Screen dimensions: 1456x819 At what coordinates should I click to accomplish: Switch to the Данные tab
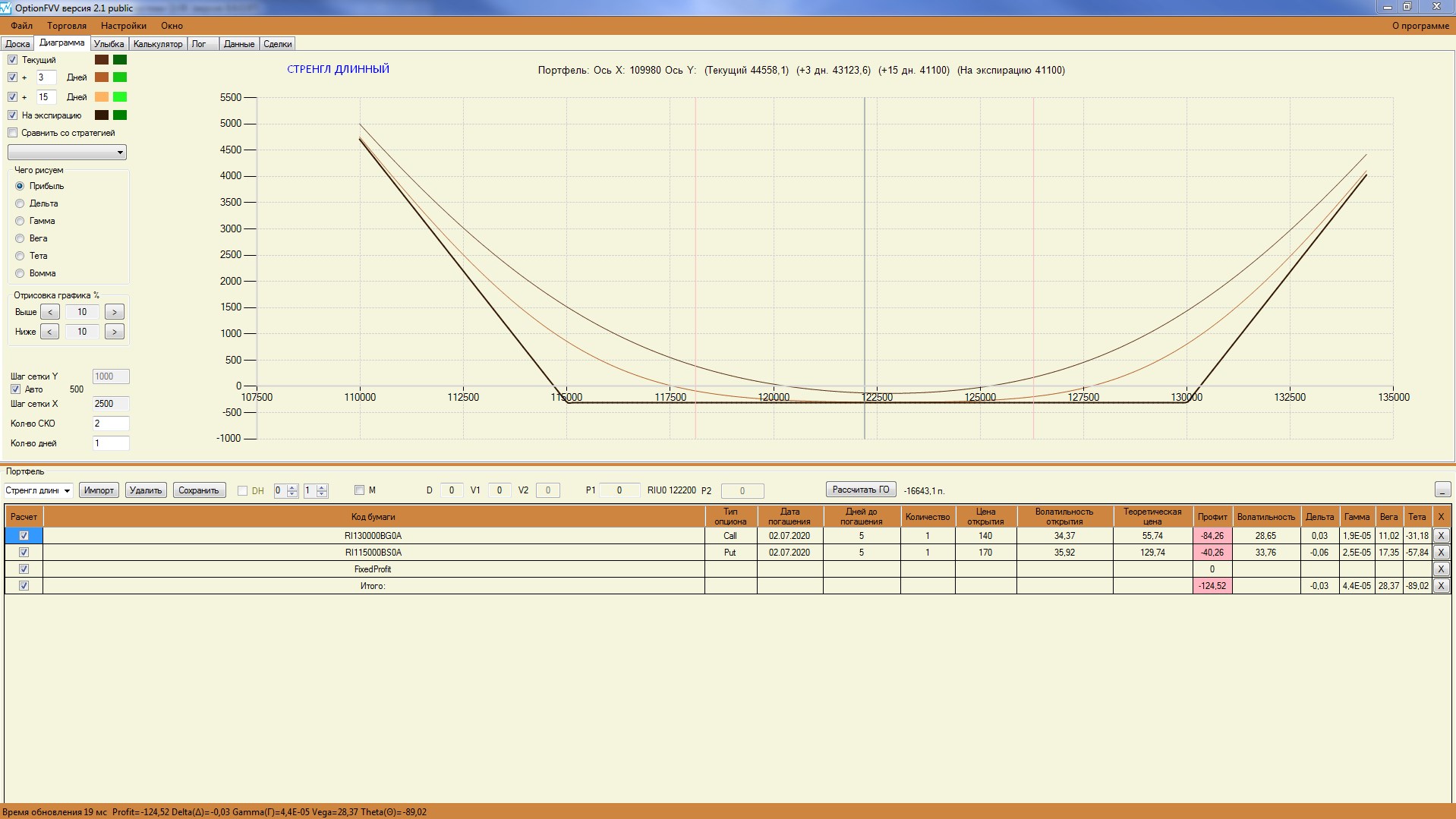point(239,44)
